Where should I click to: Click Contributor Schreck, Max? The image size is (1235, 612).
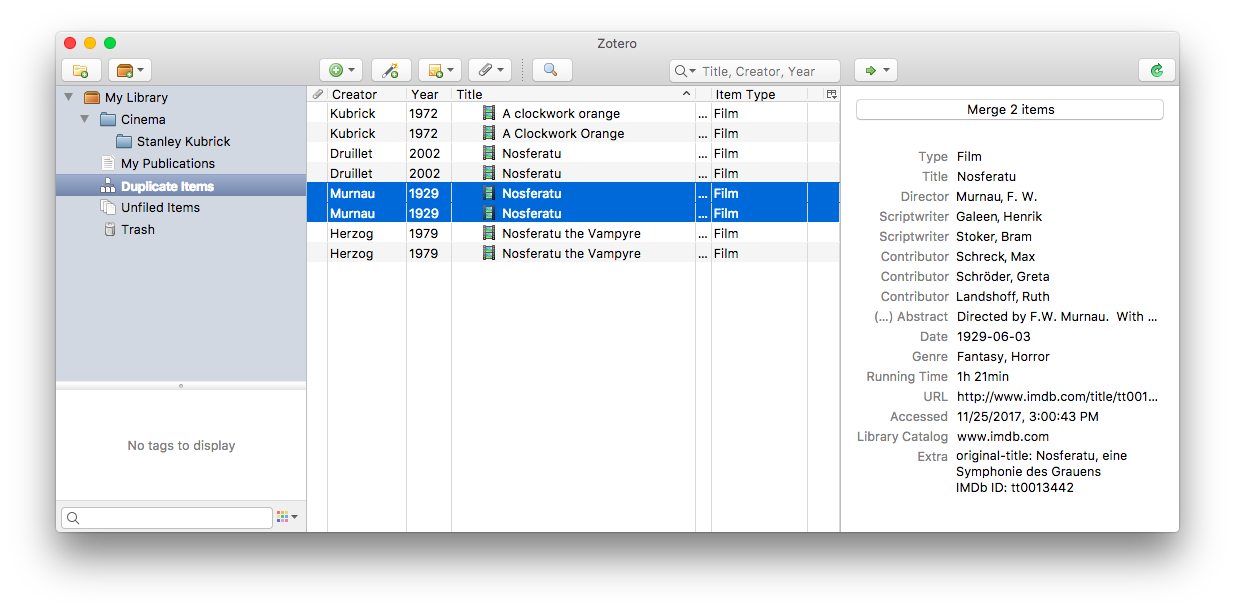point(996,256)
